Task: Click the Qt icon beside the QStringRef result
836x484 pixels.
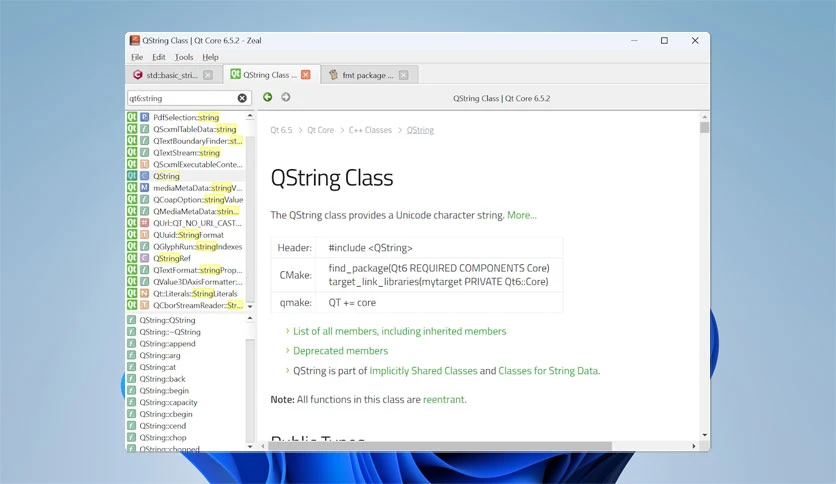Action: click(x=132, y=258)
